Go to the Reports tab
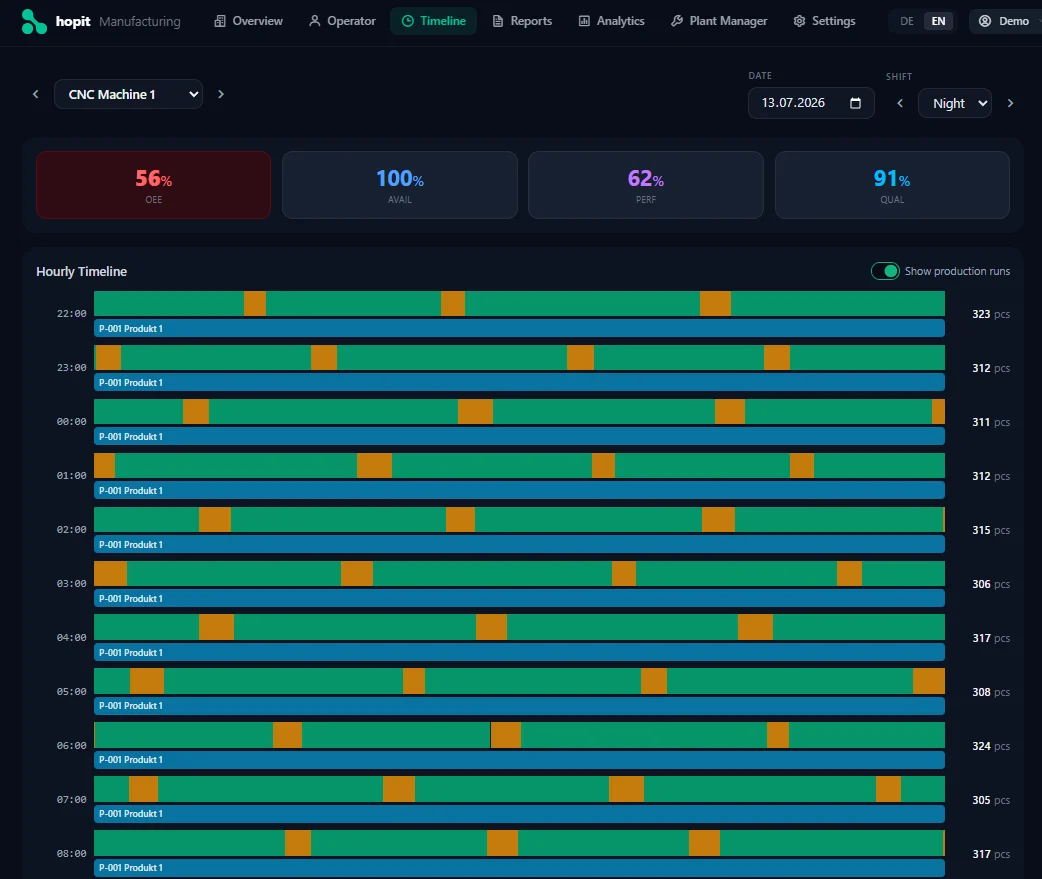1042x879 pixels. point(522,21)
